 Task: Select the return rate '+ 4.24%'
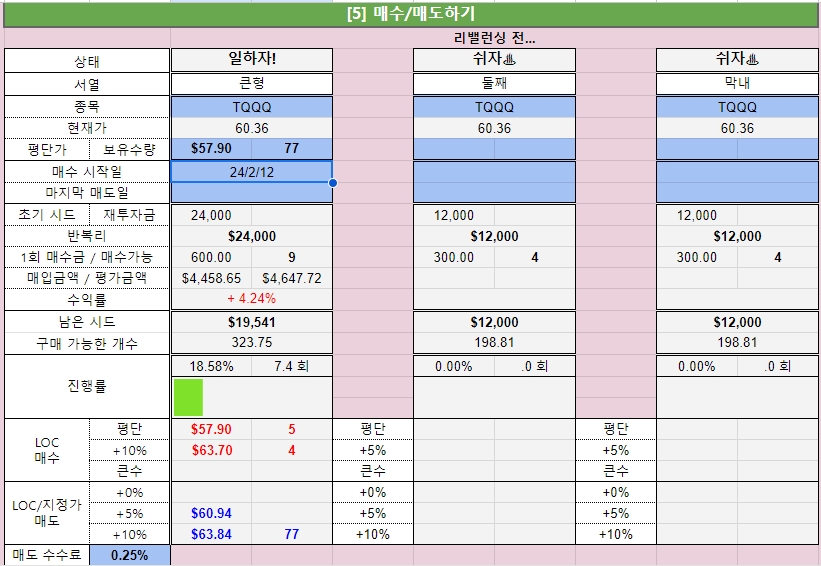pos(252,299)
